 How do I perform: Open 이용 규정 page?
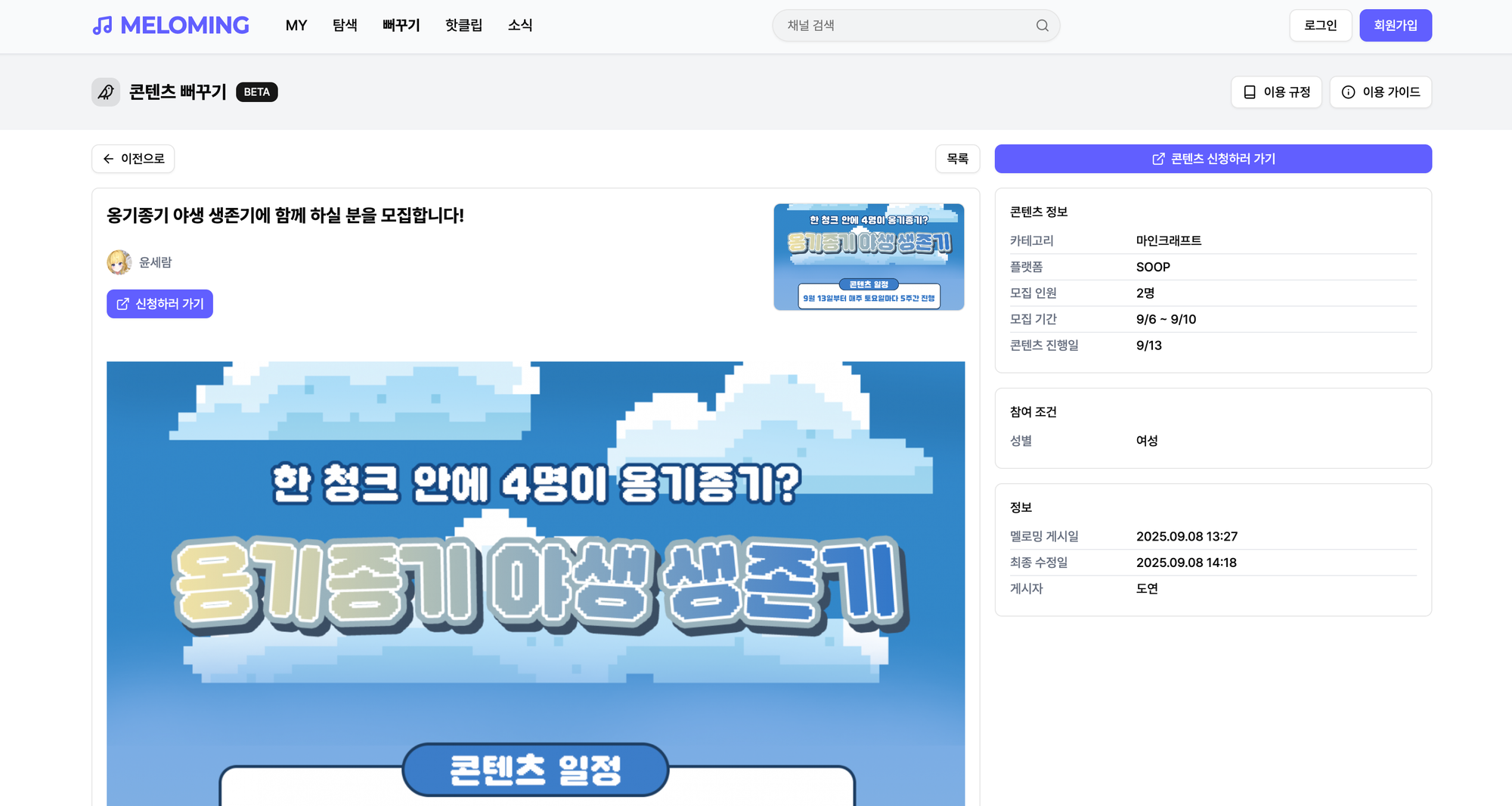[1276, 92]
